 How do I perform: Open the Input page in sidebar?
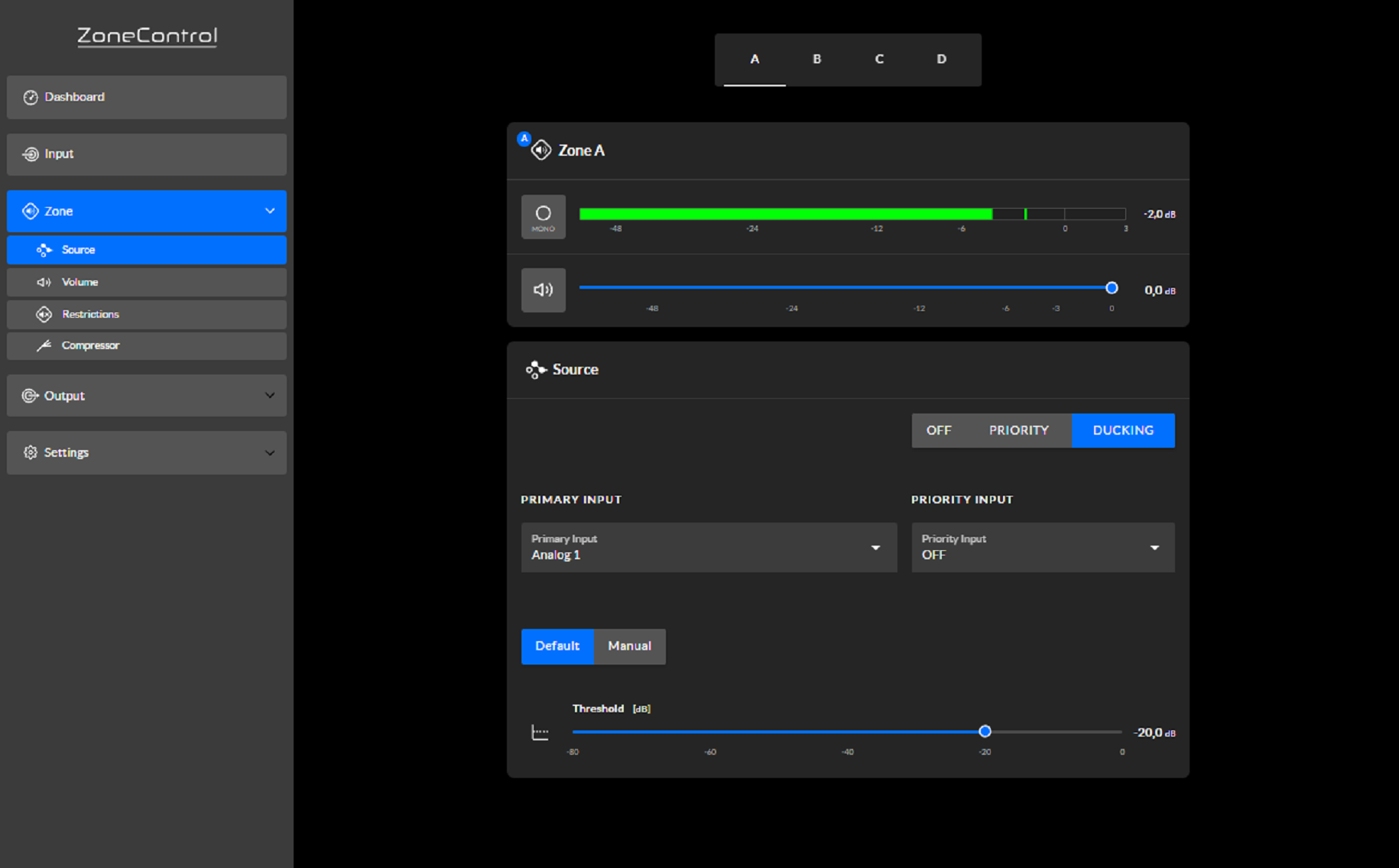pos(146,154)
